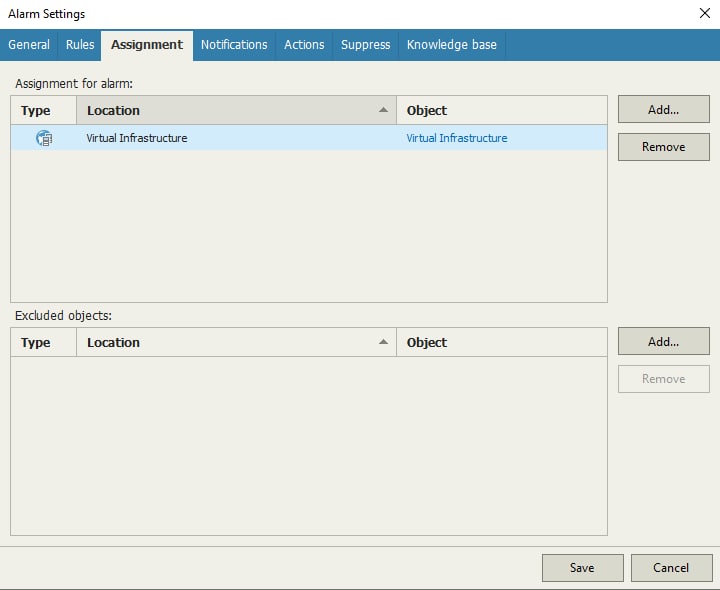Open the Virtual Infrastructure object link
This screenshot has height=590, width=720.
pyautogui.click(x=456, y=138)
